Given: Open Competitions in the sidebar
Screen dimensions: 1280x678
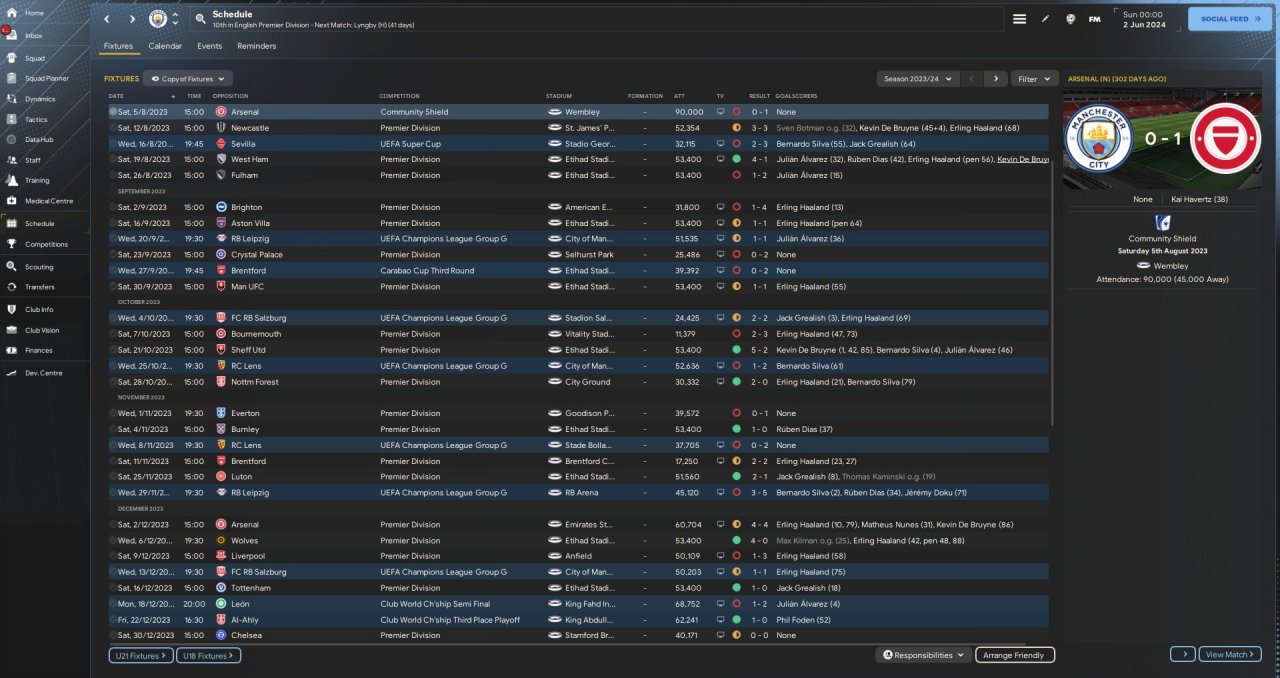Looking at the screenshot, I should 46,244.
